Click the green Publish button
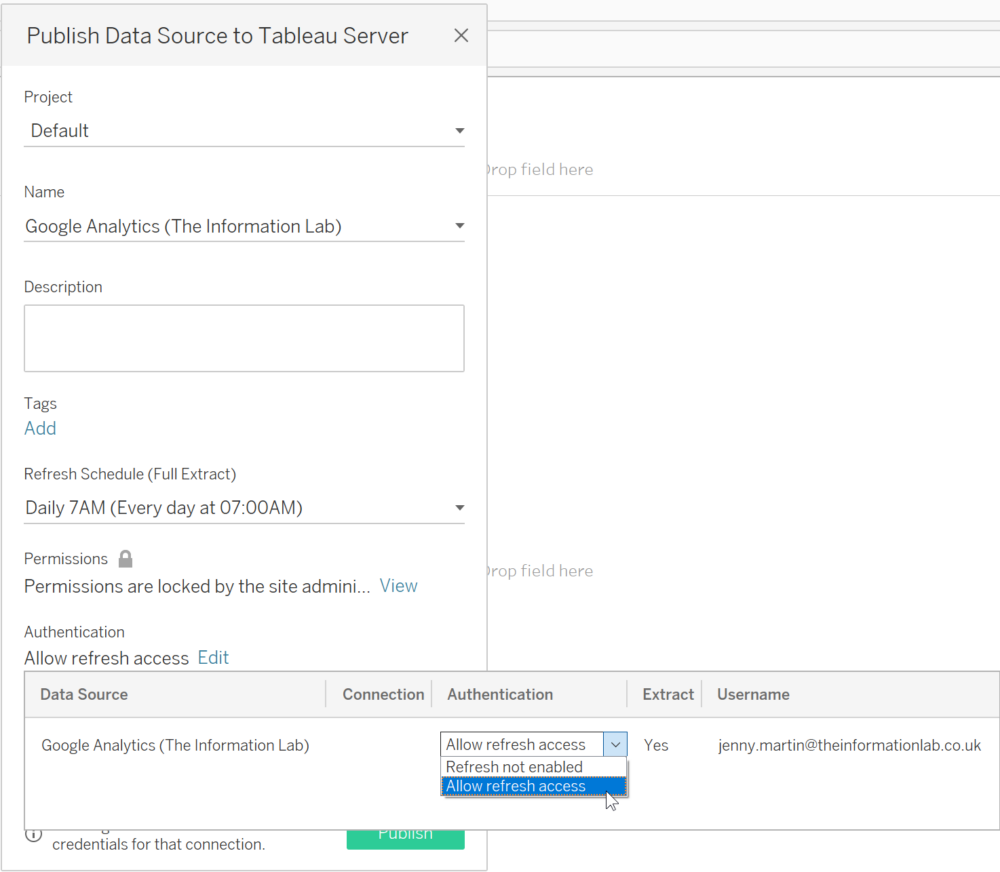 click(406, 839)
